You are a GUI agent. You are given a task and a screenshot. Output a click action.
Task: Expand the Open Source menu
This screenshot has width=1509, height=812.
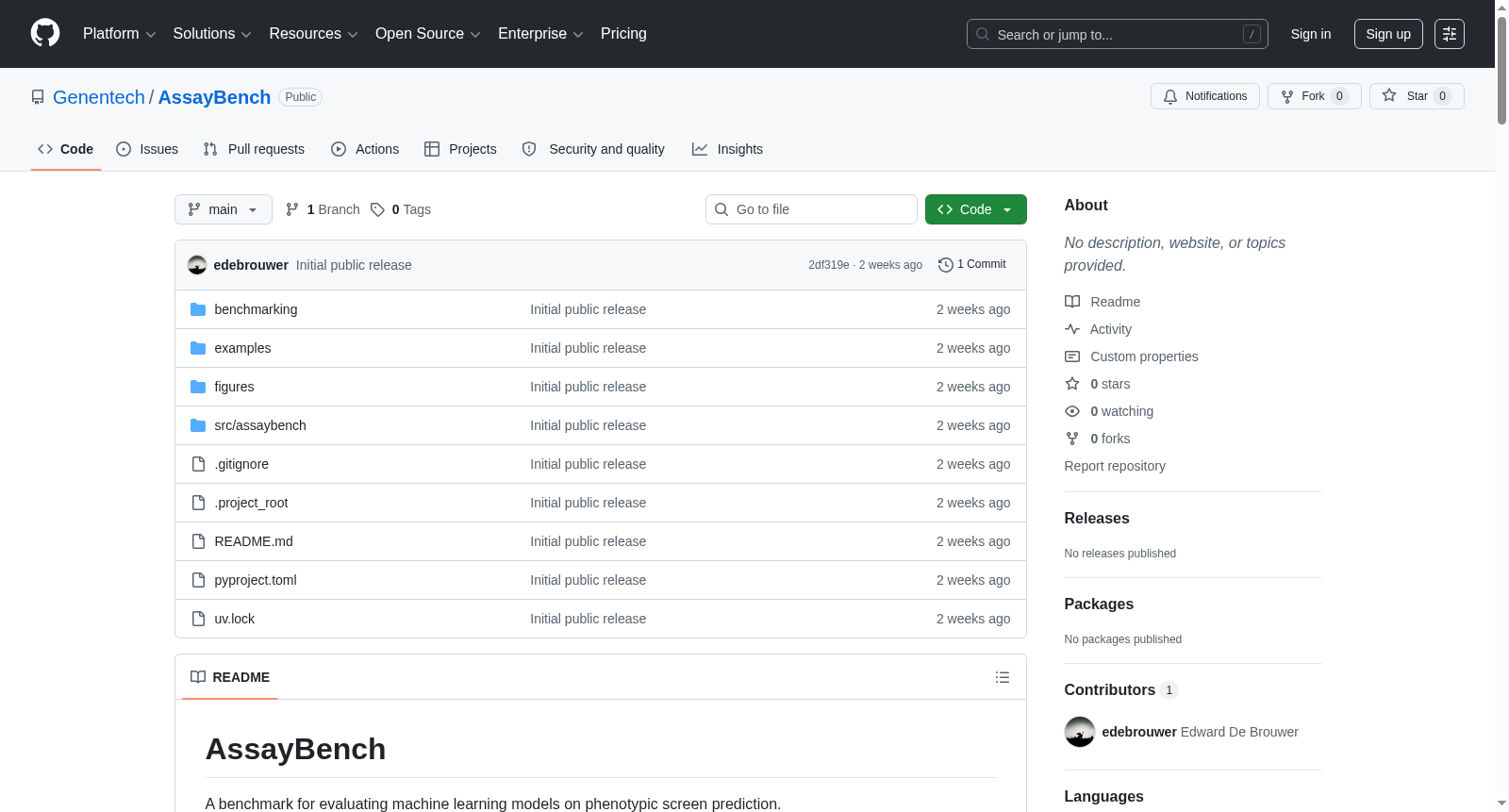point(428,34)
